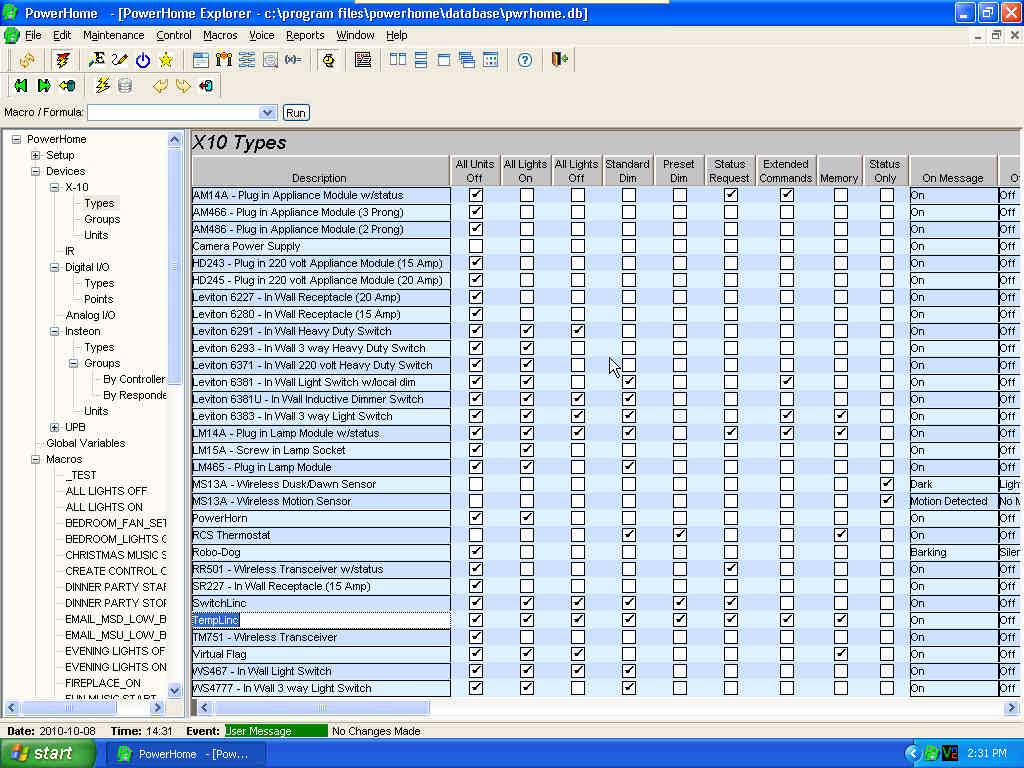Click the green back arrow icon
This screenshot has width=1024, height=768.
21,86
